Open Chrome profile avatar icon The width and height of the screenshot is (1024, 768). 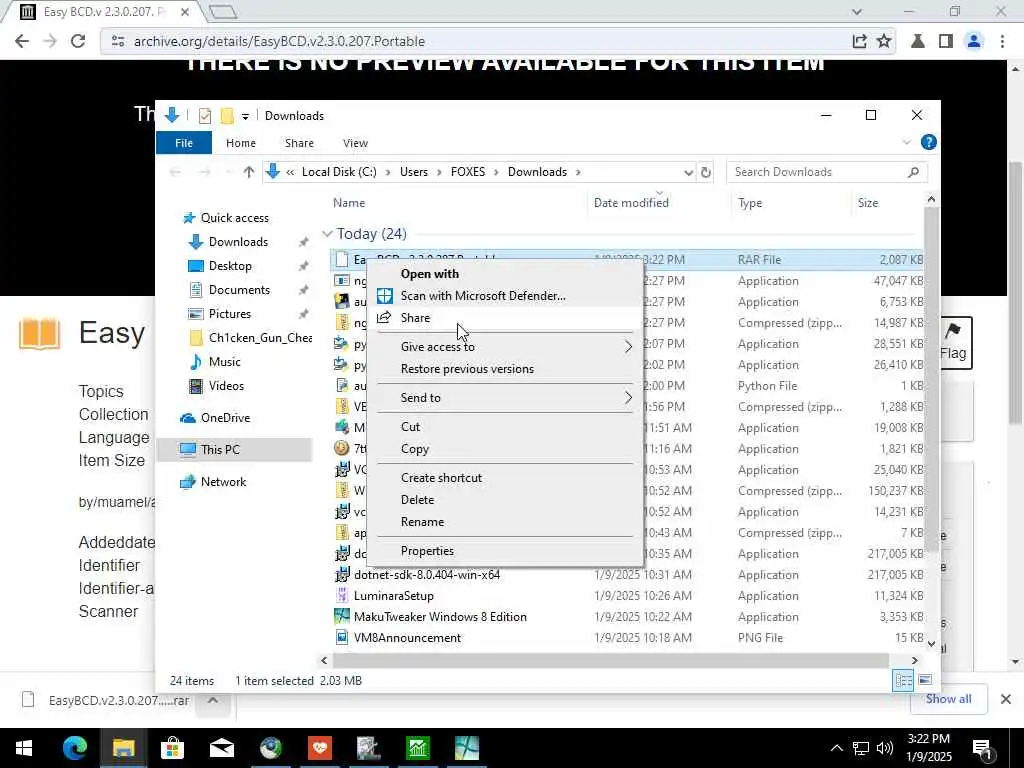click(x=973, y=41)
